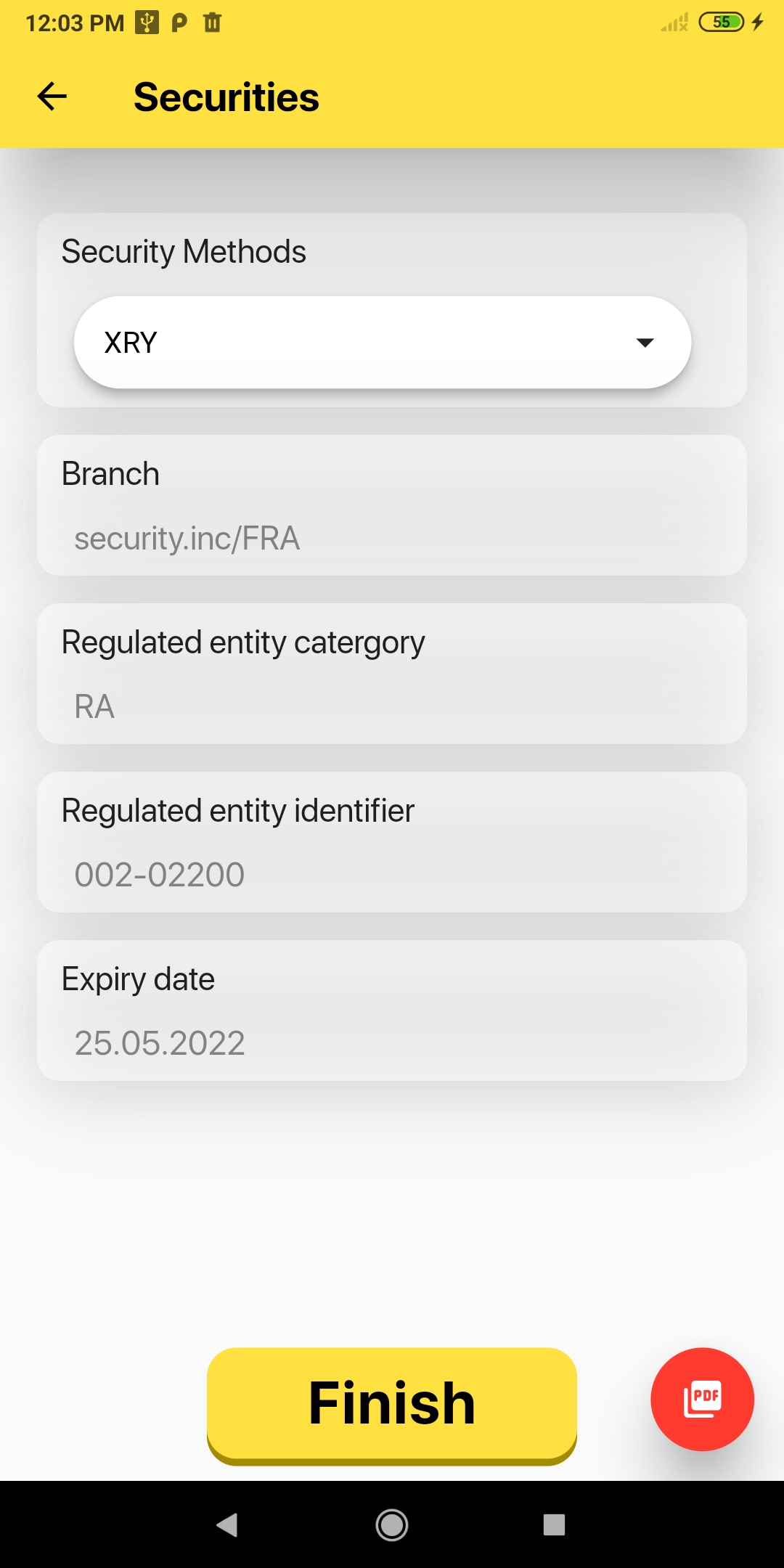Tap the parking P status icon

pyautogui.click(x=179, y=23)
